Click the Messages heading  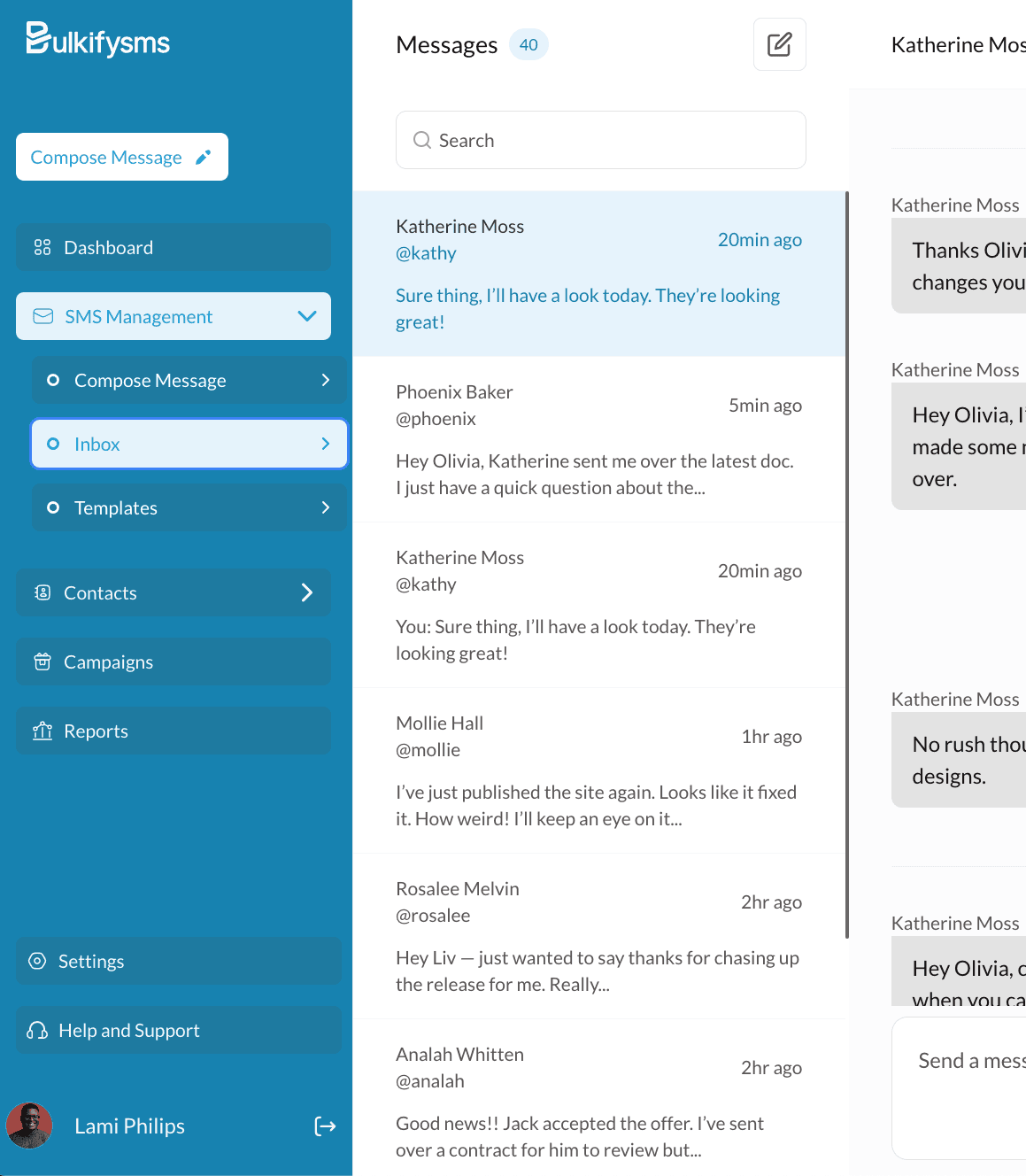pos(447,44)
